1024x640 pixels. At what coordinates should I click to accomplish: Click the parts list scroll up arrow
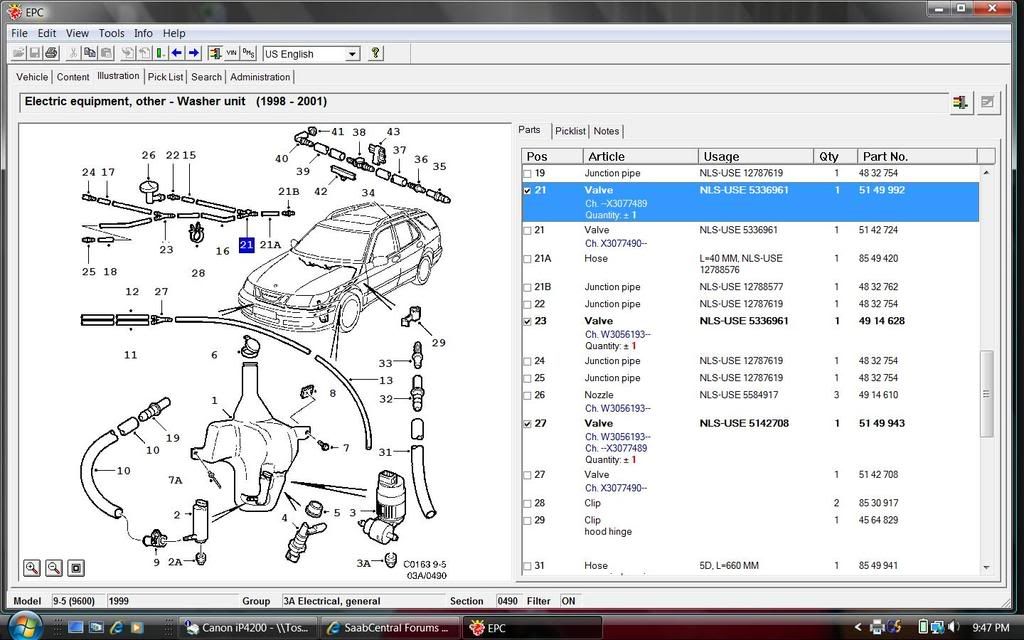click(x=986, y=173)
